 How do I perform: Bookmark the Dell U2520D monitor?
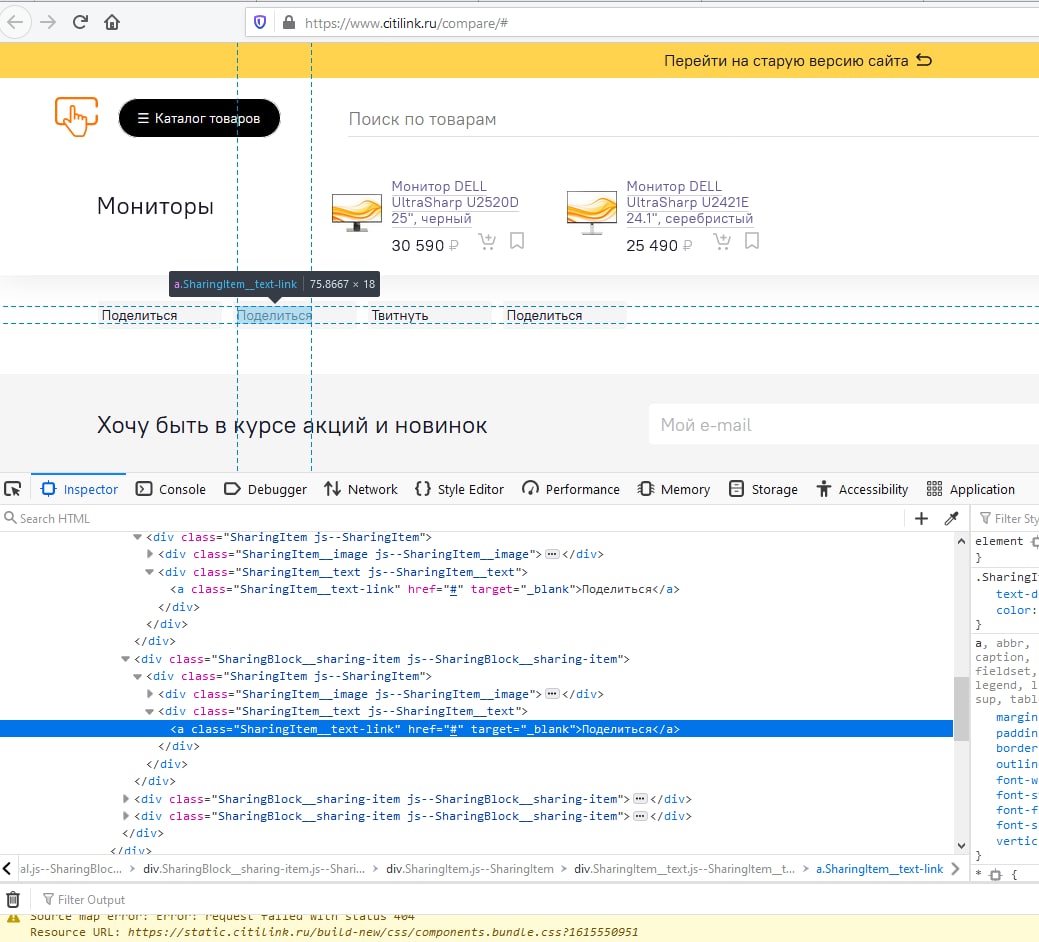pyautogui.click(x=517, y=240)
